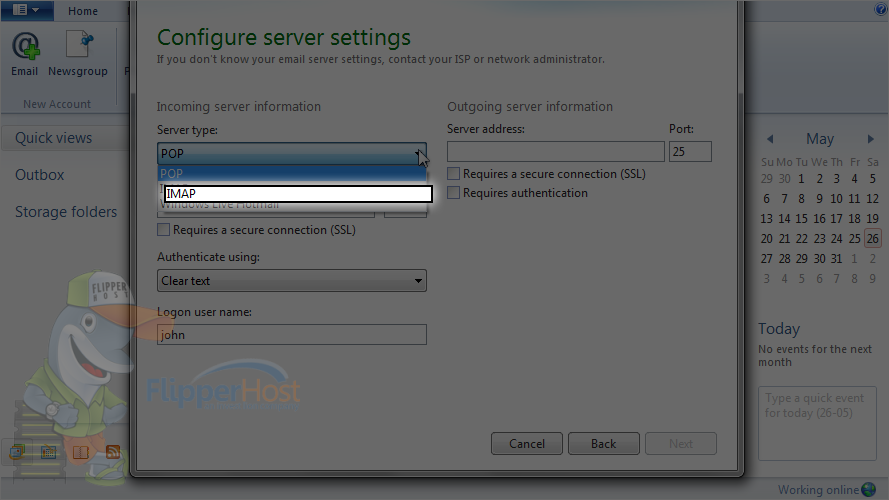The width and height of the screenshot is (889, 500).
Task: Select May 31 in the calendar
Action: (836, 259)
